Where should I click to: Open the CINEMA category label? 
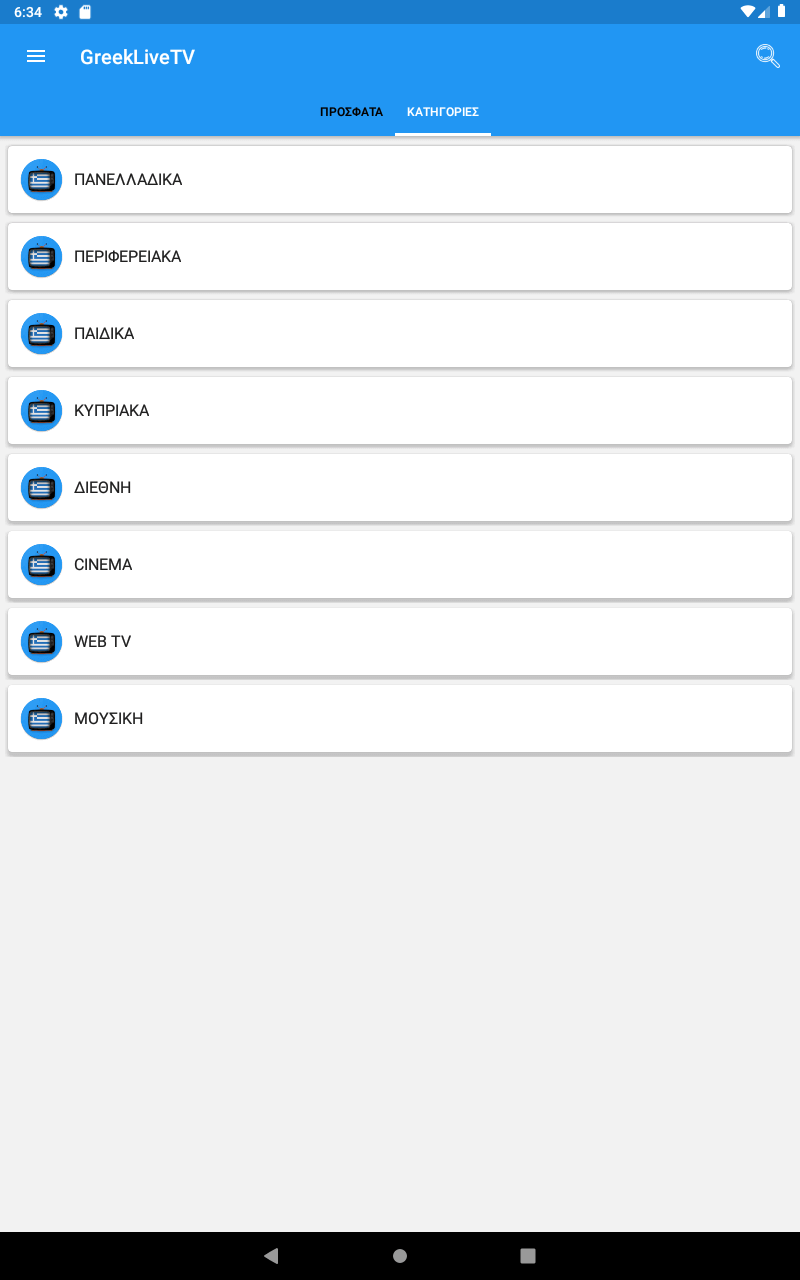click(x=103, y=565)
